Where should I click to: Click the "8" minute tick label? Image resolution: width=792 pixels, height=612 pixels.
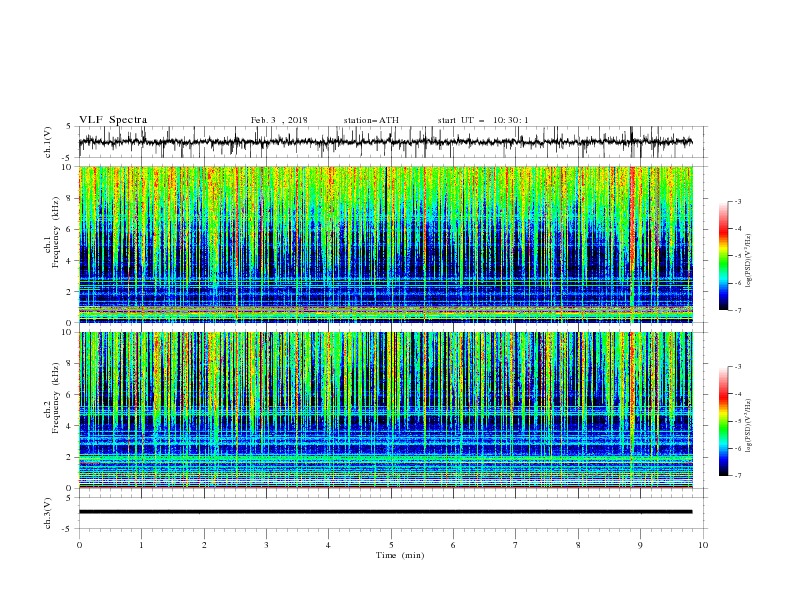pyautogui.click(x=578, y=545)
